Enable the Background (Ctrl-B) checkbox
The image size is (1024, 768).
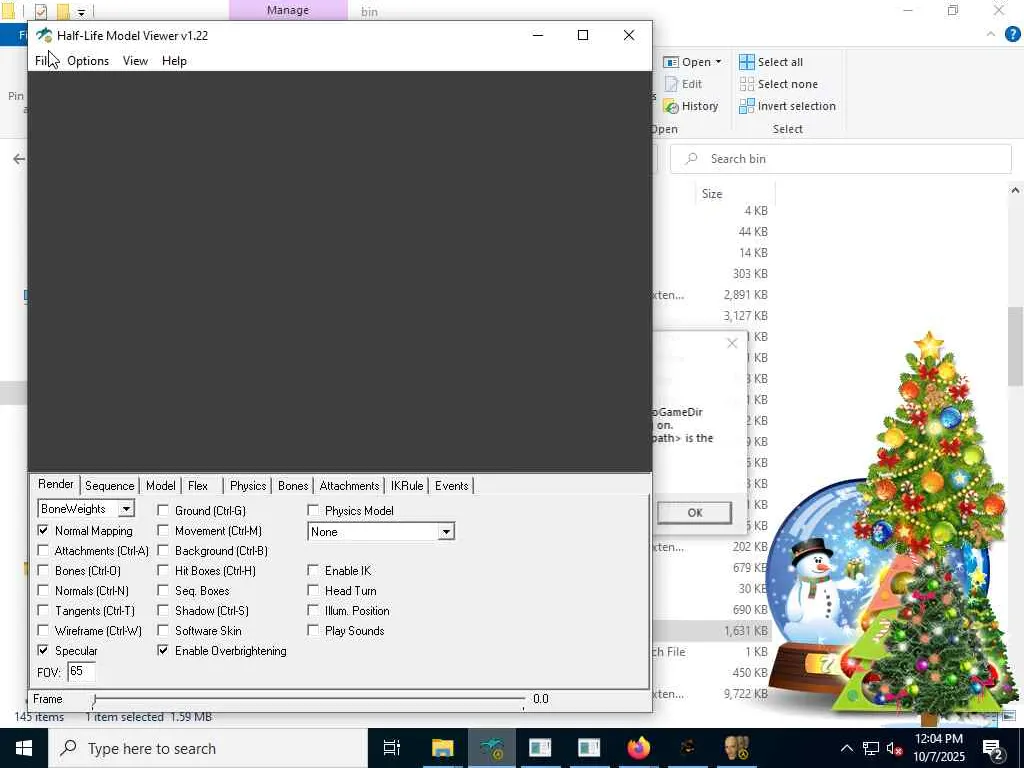[163, 551]
